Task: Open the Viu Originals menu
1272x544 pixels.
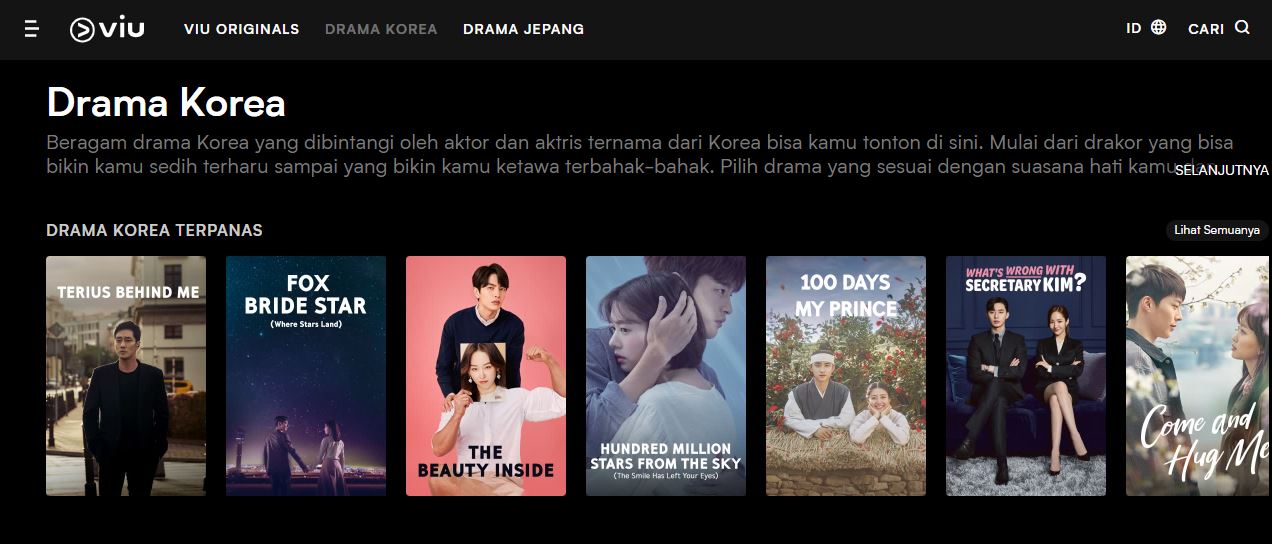Action: click(x=241, y=29)
